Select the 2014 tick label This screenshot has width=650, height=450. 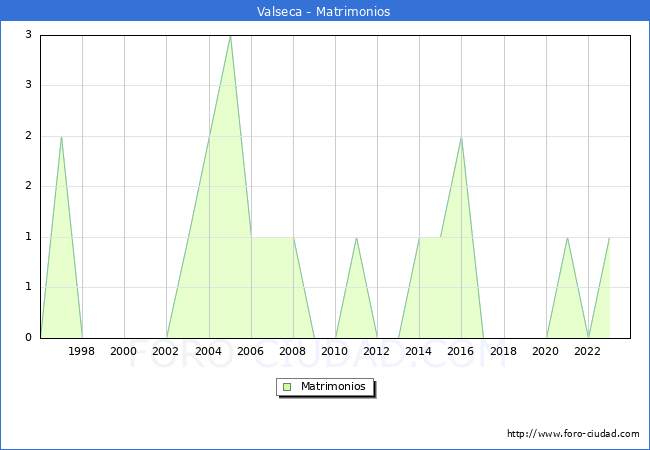click(x=419, y=351)
